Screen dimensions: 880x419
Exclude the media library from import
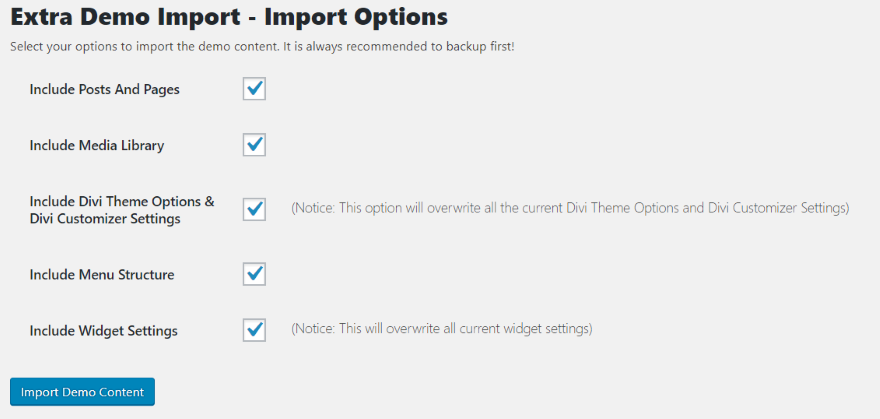(254, 145)
